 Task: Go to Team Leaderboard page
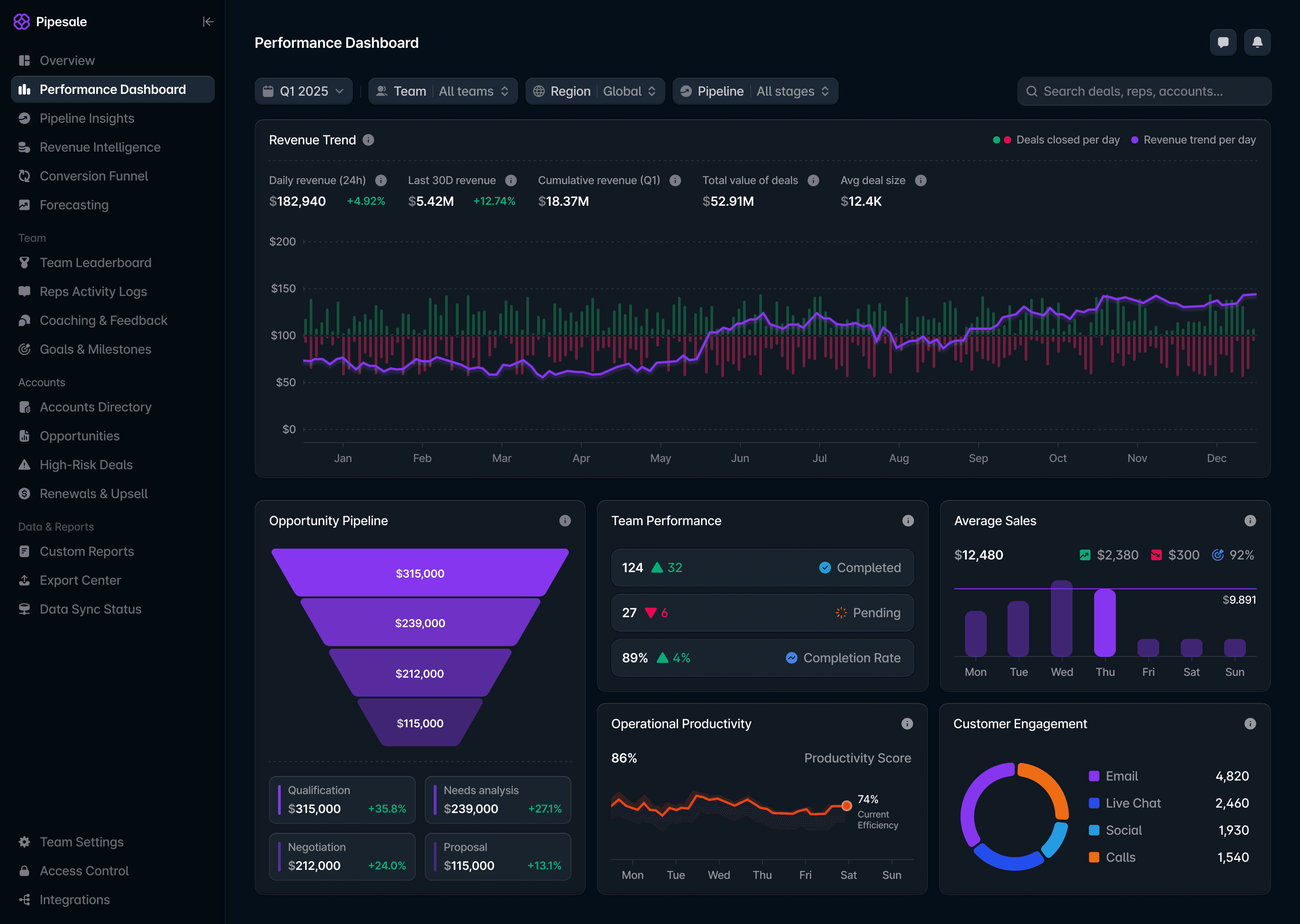point(96,263)
